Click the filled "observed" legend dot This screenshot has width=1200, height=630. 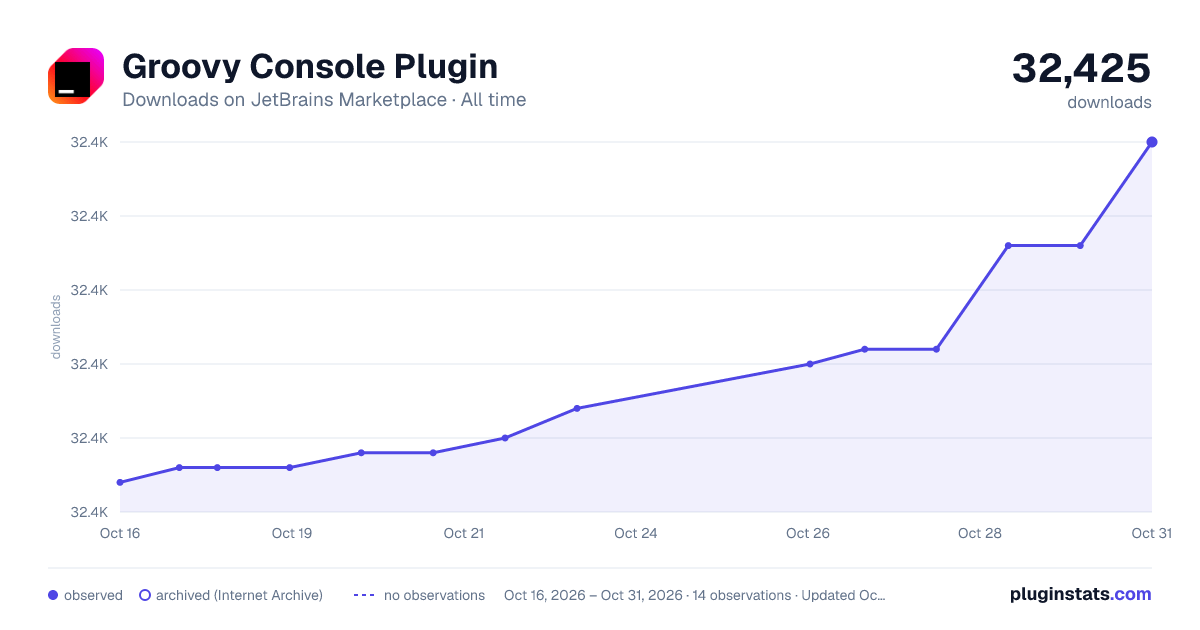point(53,595)
